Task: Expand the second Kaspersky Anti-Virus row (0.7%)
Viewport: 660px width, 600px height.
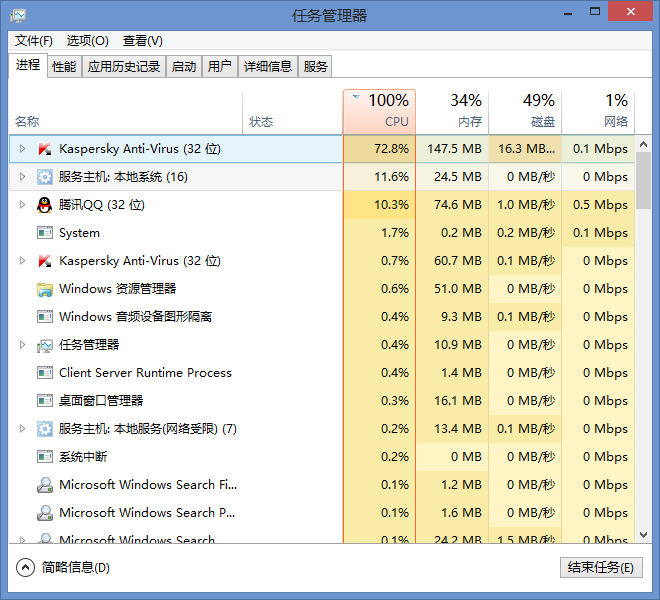Action: coord(23,261)
